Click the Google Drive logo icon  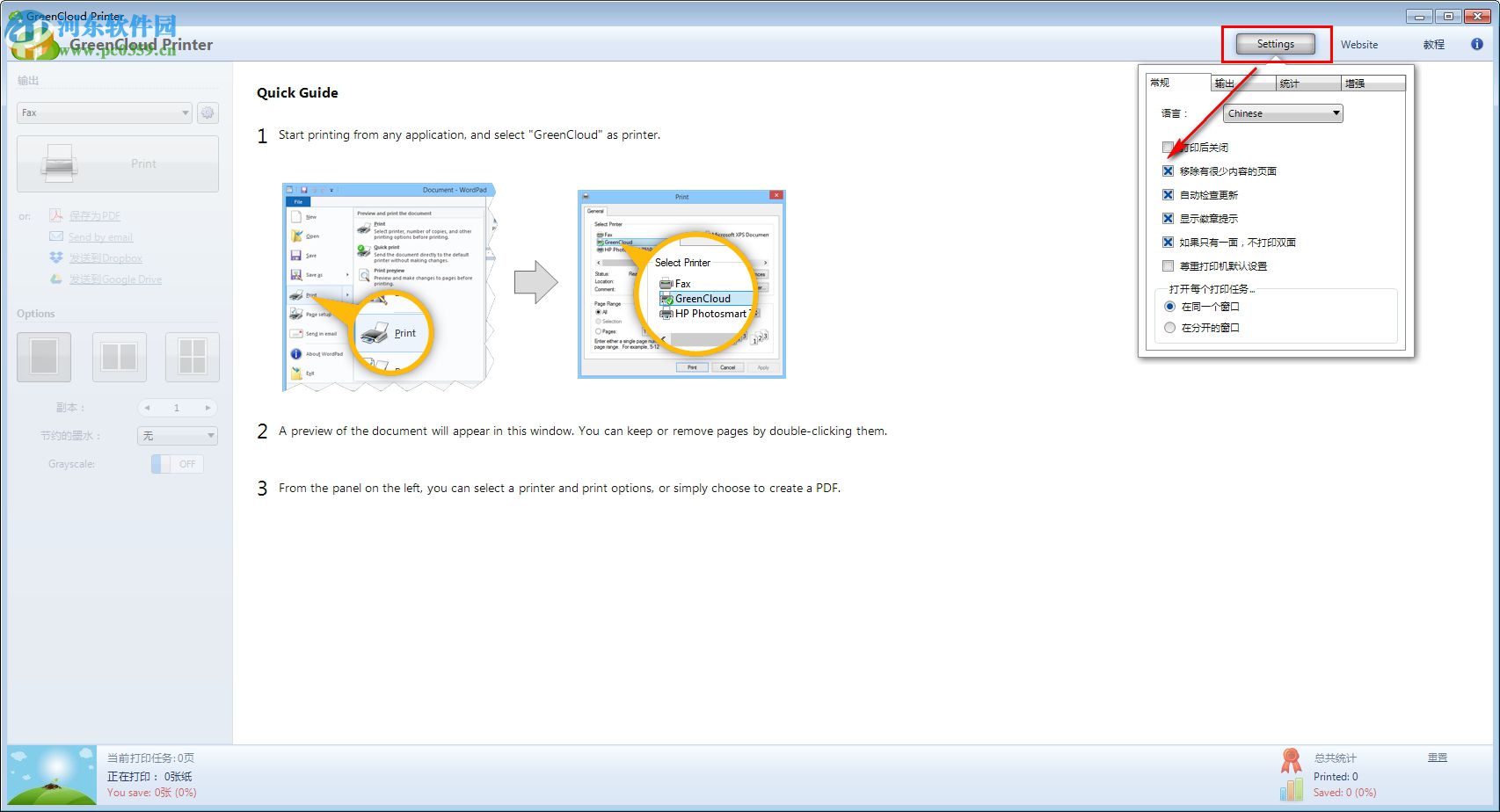pos(55,279)
